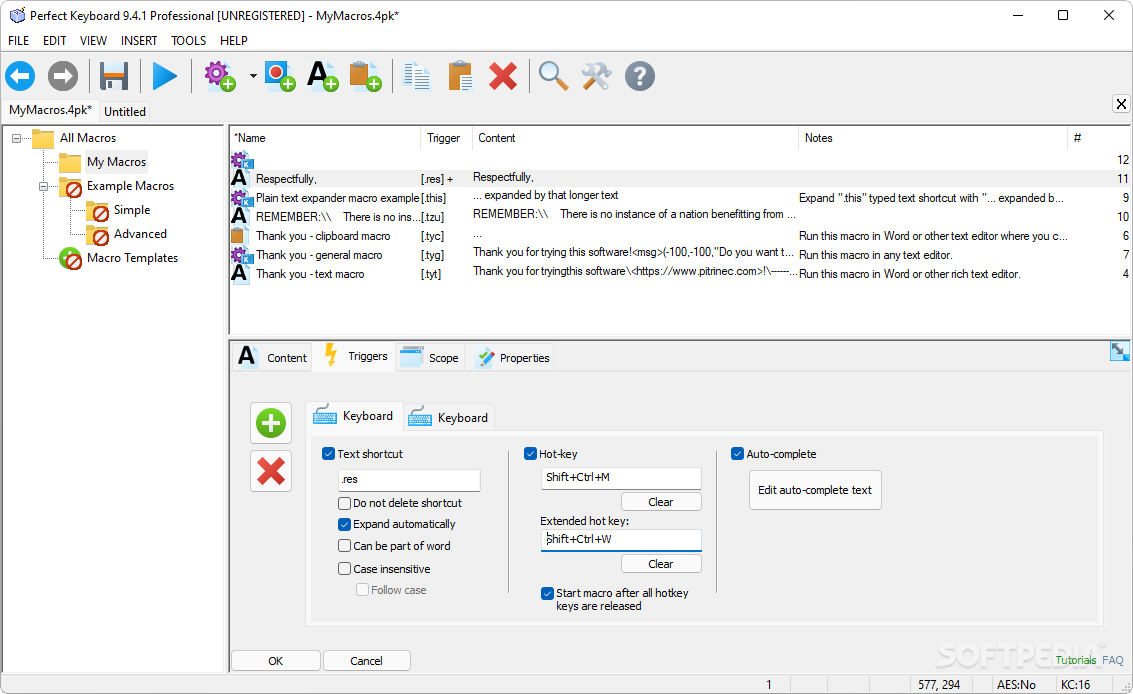Click the Macro Templates icon in the tree
This screenshot has height=694, width=1133.
[x=70, y=258]
